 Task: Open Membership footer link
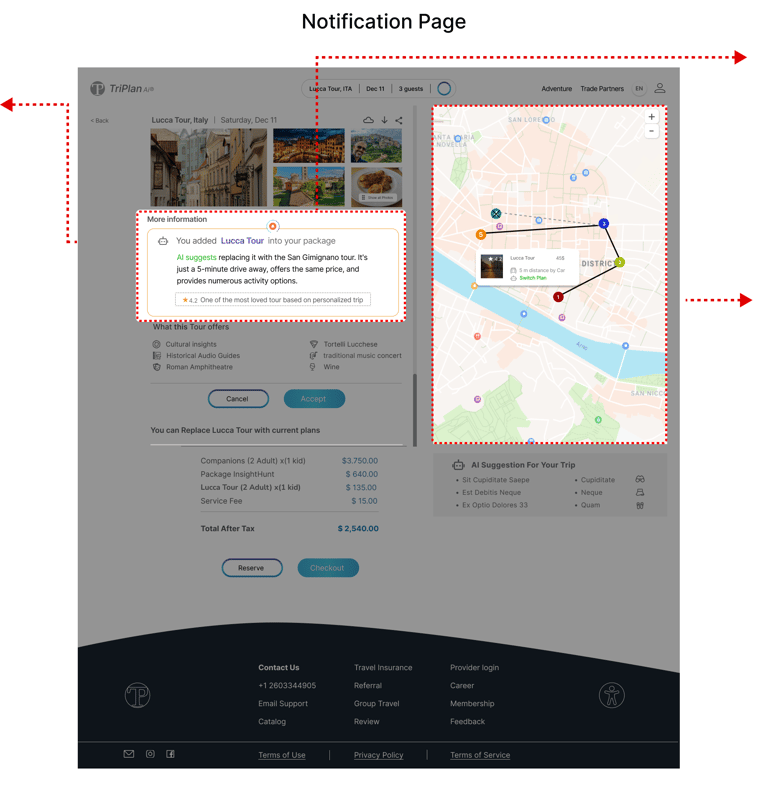[472, 703]
